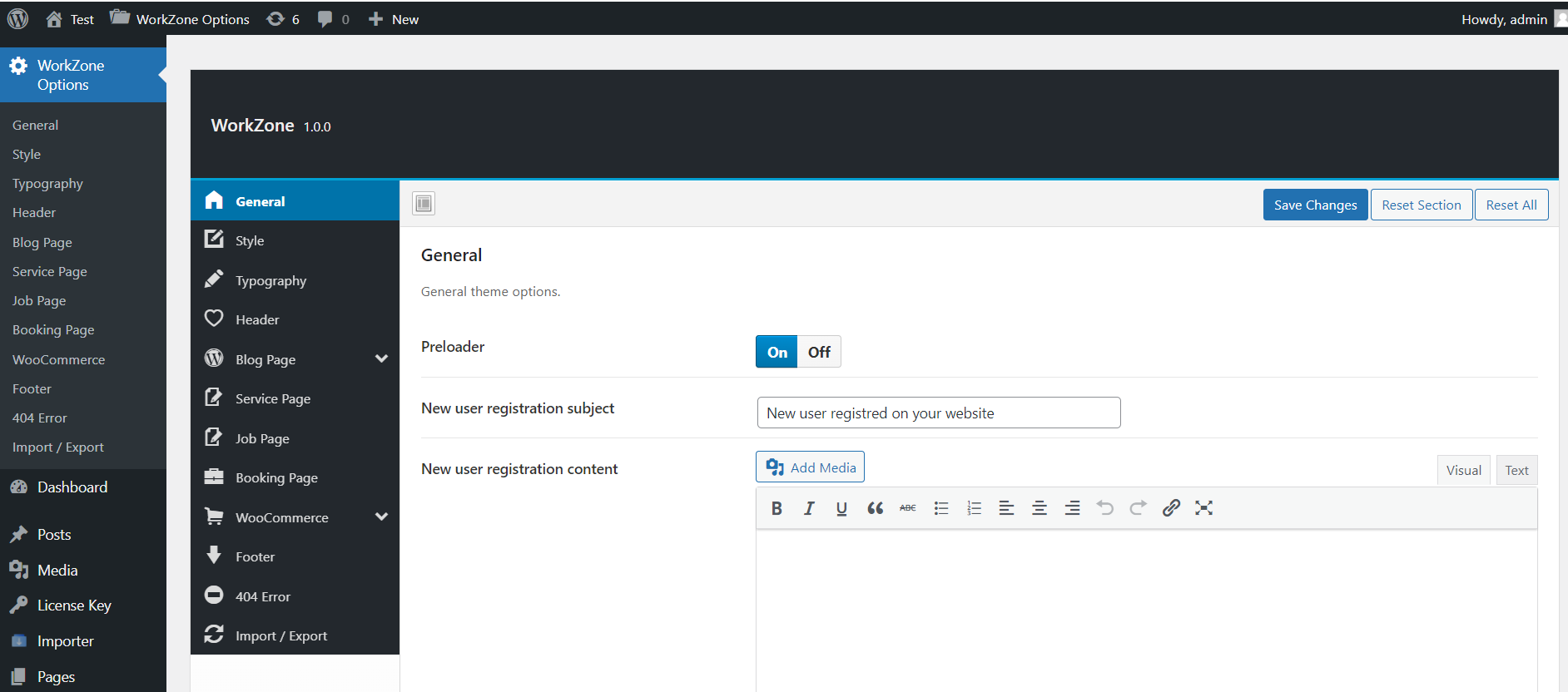Open Footer section in options panel

tap(295, 556)
